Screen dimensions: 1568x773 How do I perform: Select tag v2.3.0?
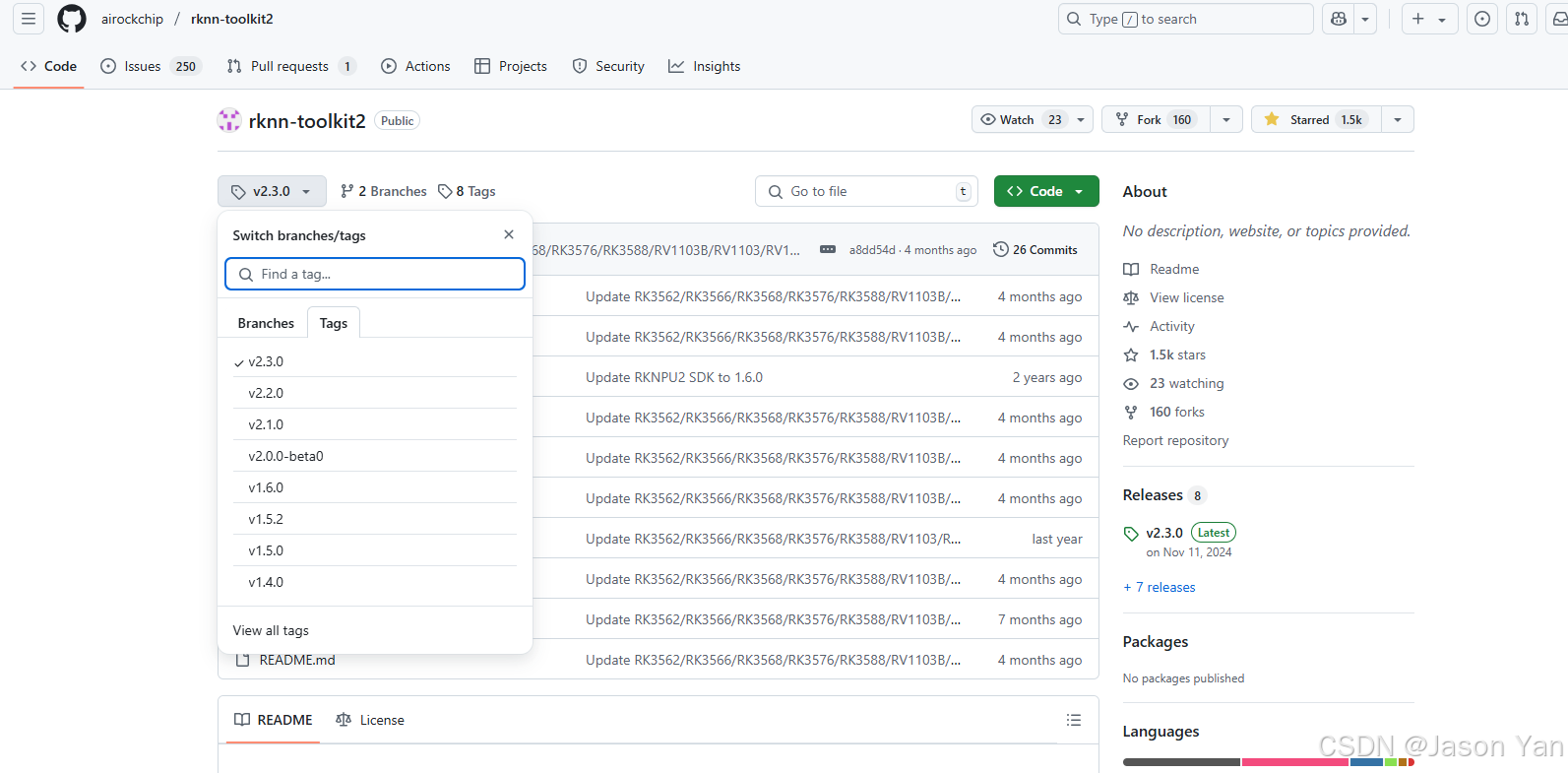375,361
